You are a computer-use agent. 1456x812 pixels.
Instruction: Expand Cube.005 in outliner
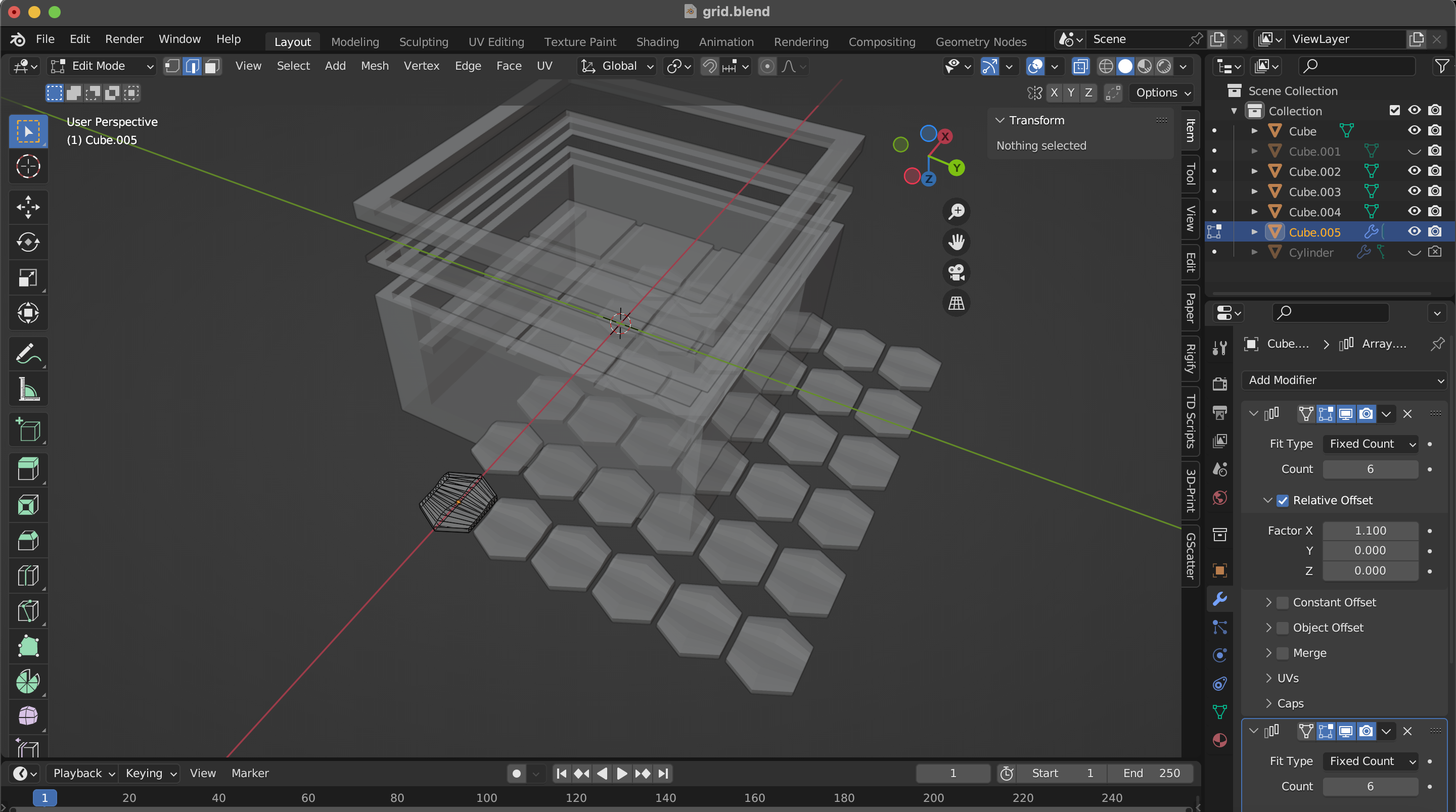click(x=1254, y=232)
